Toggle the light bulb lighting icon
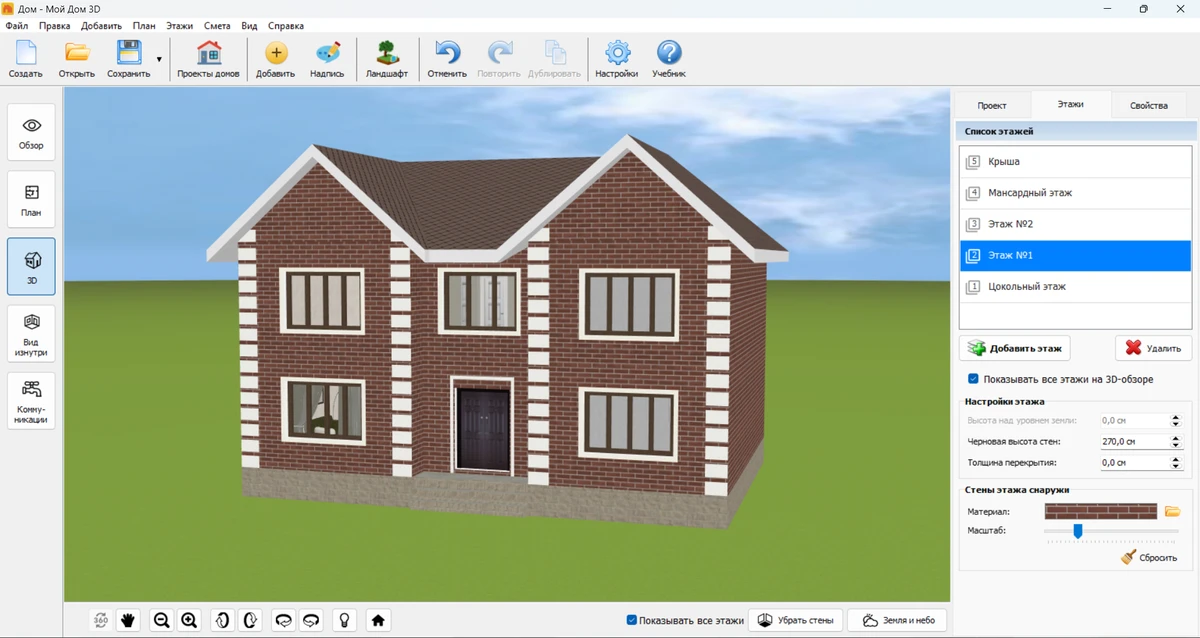 pyautogui.click(x=345, y=620)
